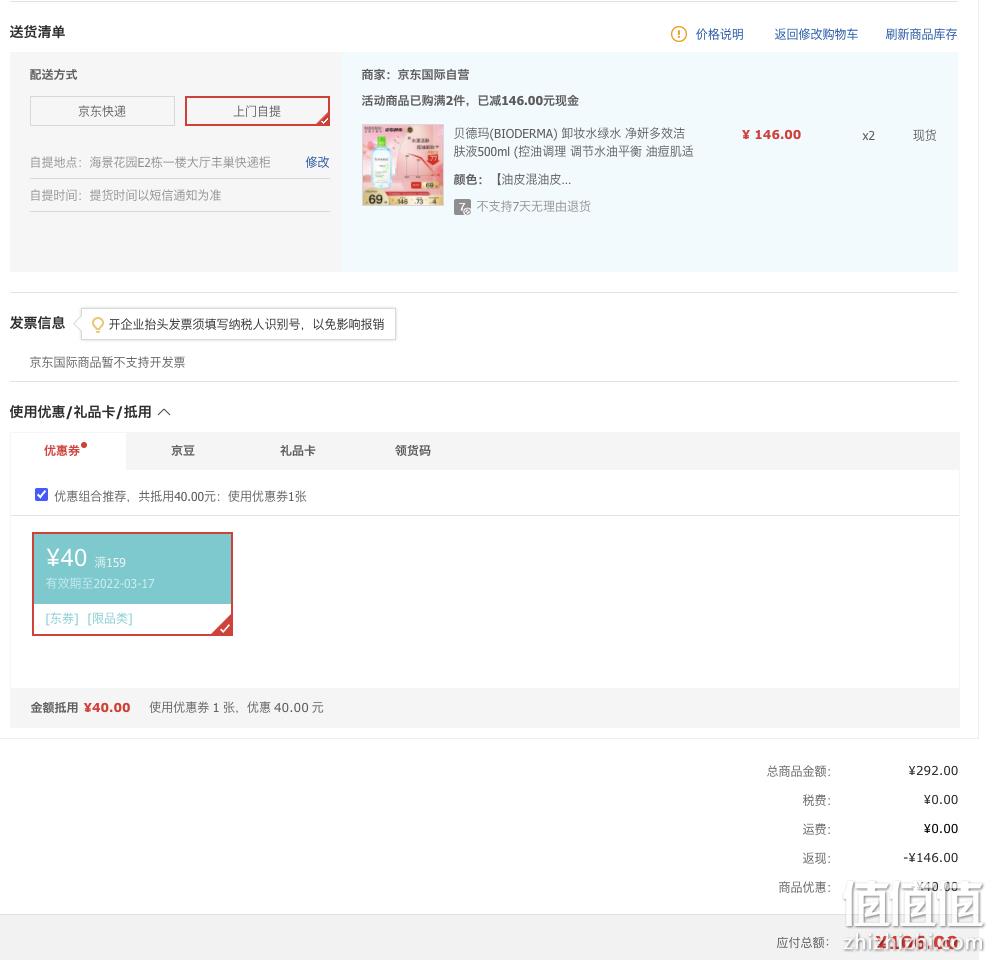Screen dimensions: 993x960
Task: Collapse the 使用优惠/礼品卡/抵用 section
Action: 164,412
